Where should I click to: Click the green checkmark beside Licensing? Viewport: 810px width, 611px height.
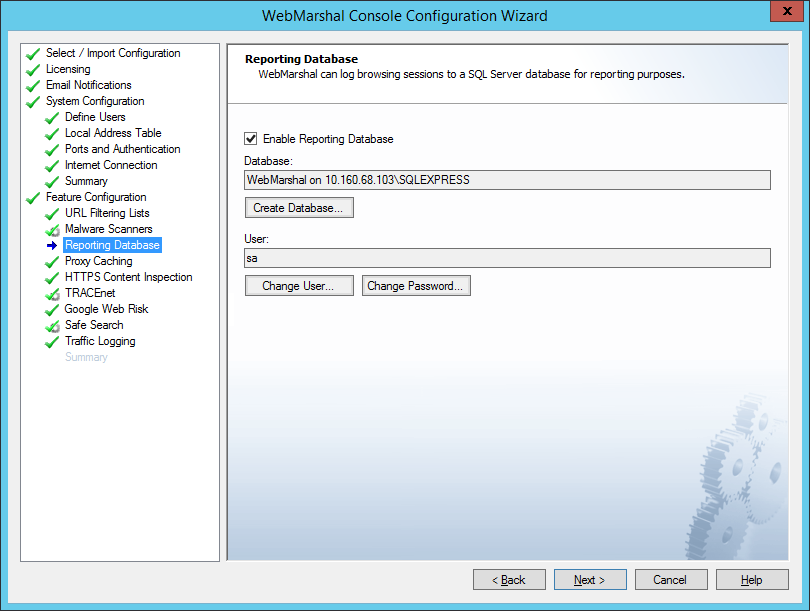coord(33,70)
